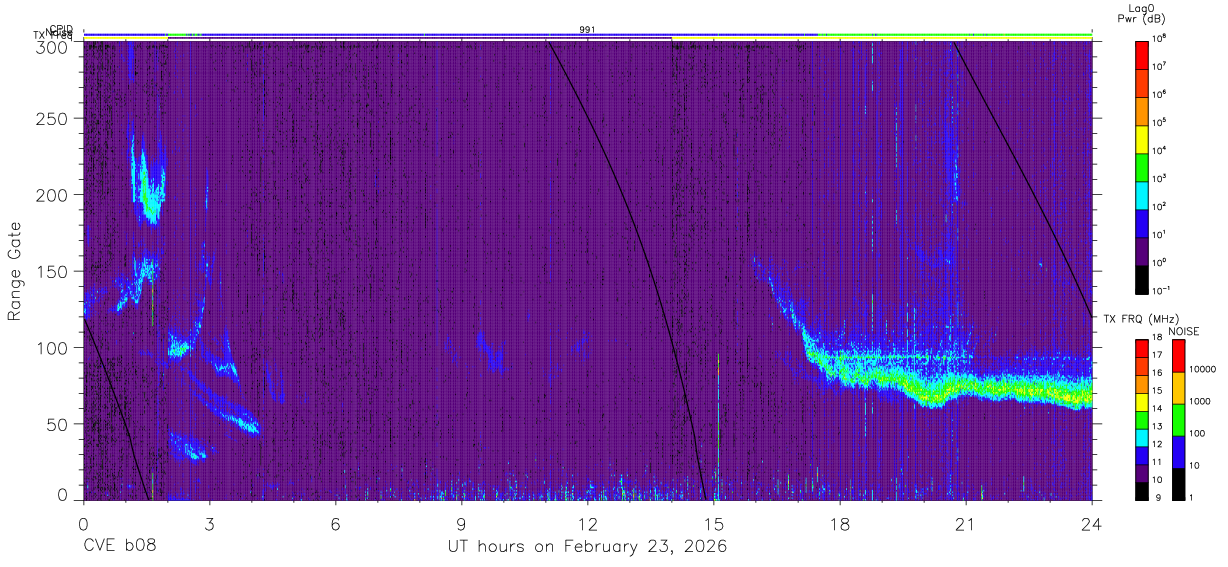Viewport: 1228px width, 567px height.
Task: Click the y-axis tick label '150'
Action: coord(55,271)
